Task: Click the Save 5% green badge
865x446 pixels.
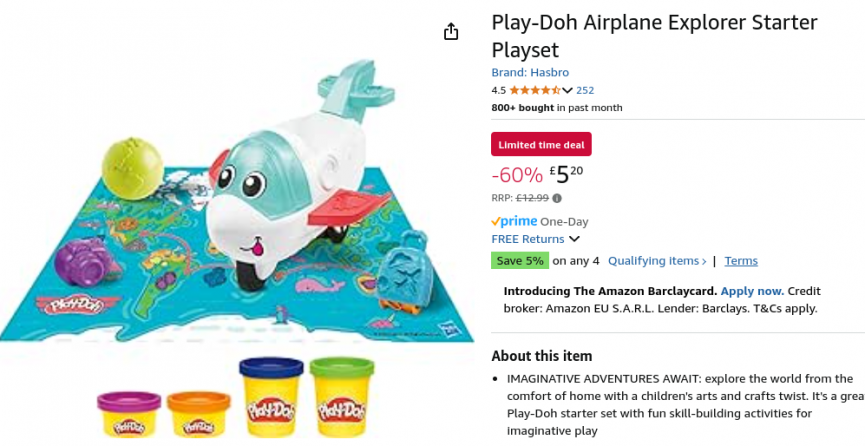Action: pos(520,261)
